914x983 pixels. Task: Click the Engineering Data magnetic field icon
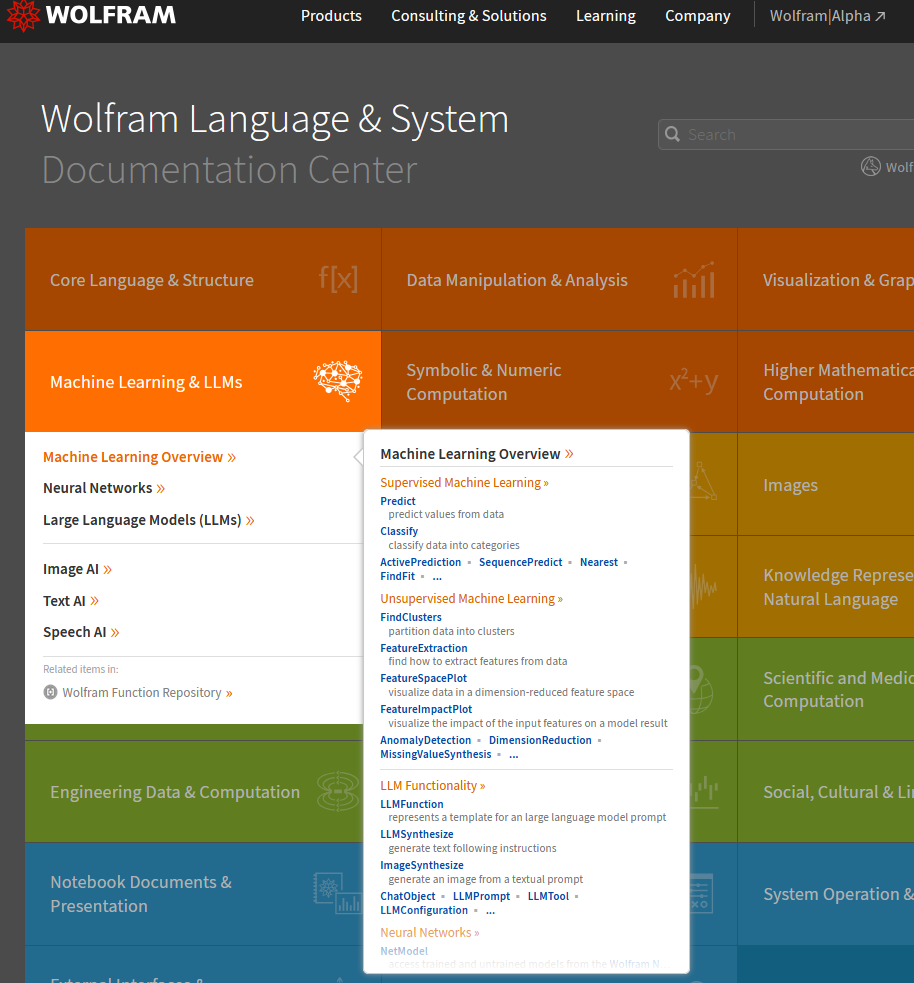coord(338,791)
